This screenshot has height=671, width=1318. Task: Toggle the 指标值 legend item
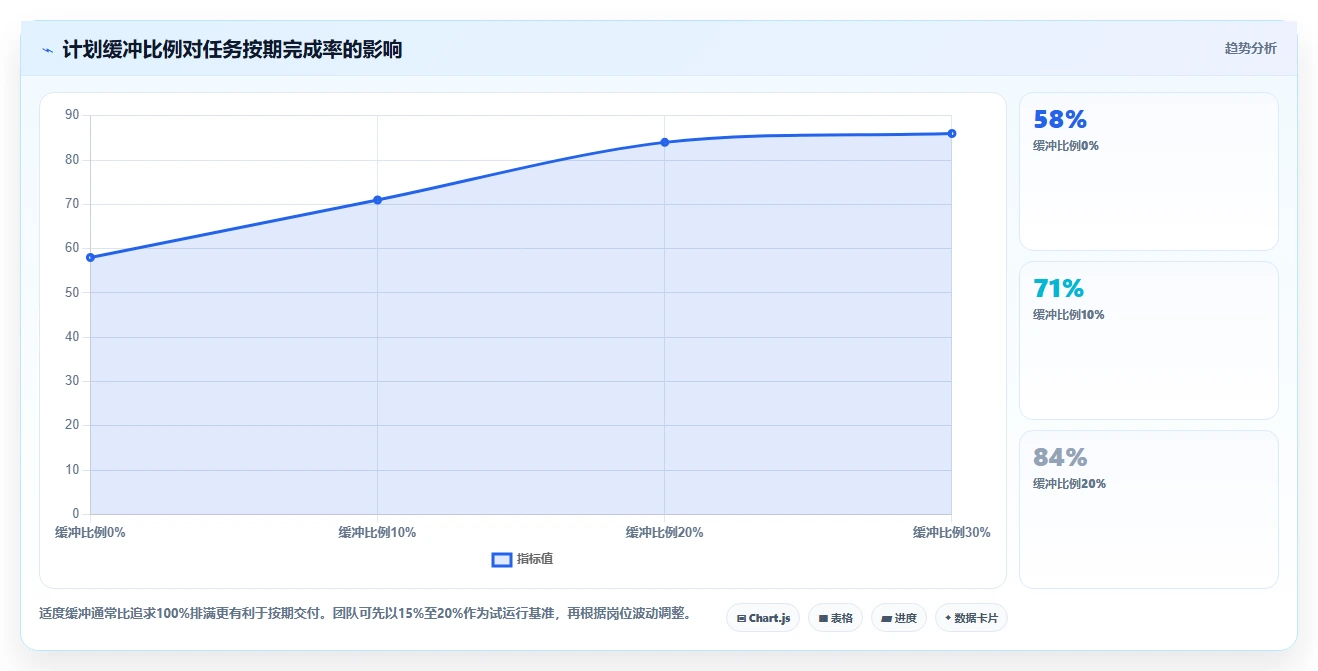(x=522, y=559)
